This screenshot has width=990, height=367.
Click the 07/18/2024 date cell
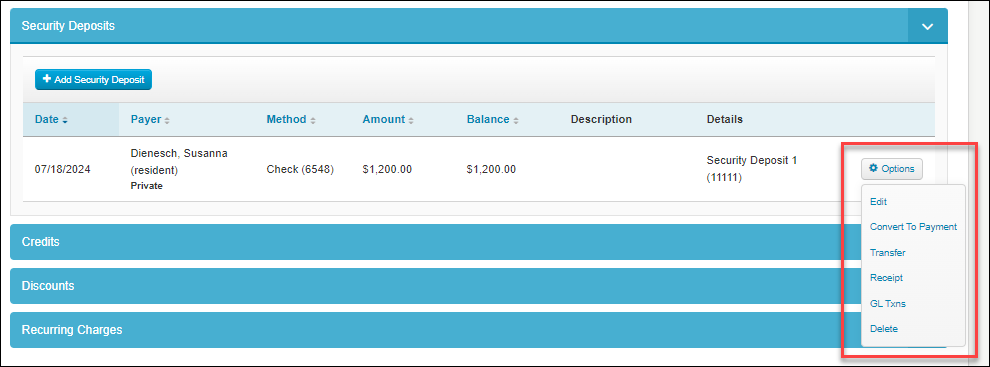pos(63,169)
